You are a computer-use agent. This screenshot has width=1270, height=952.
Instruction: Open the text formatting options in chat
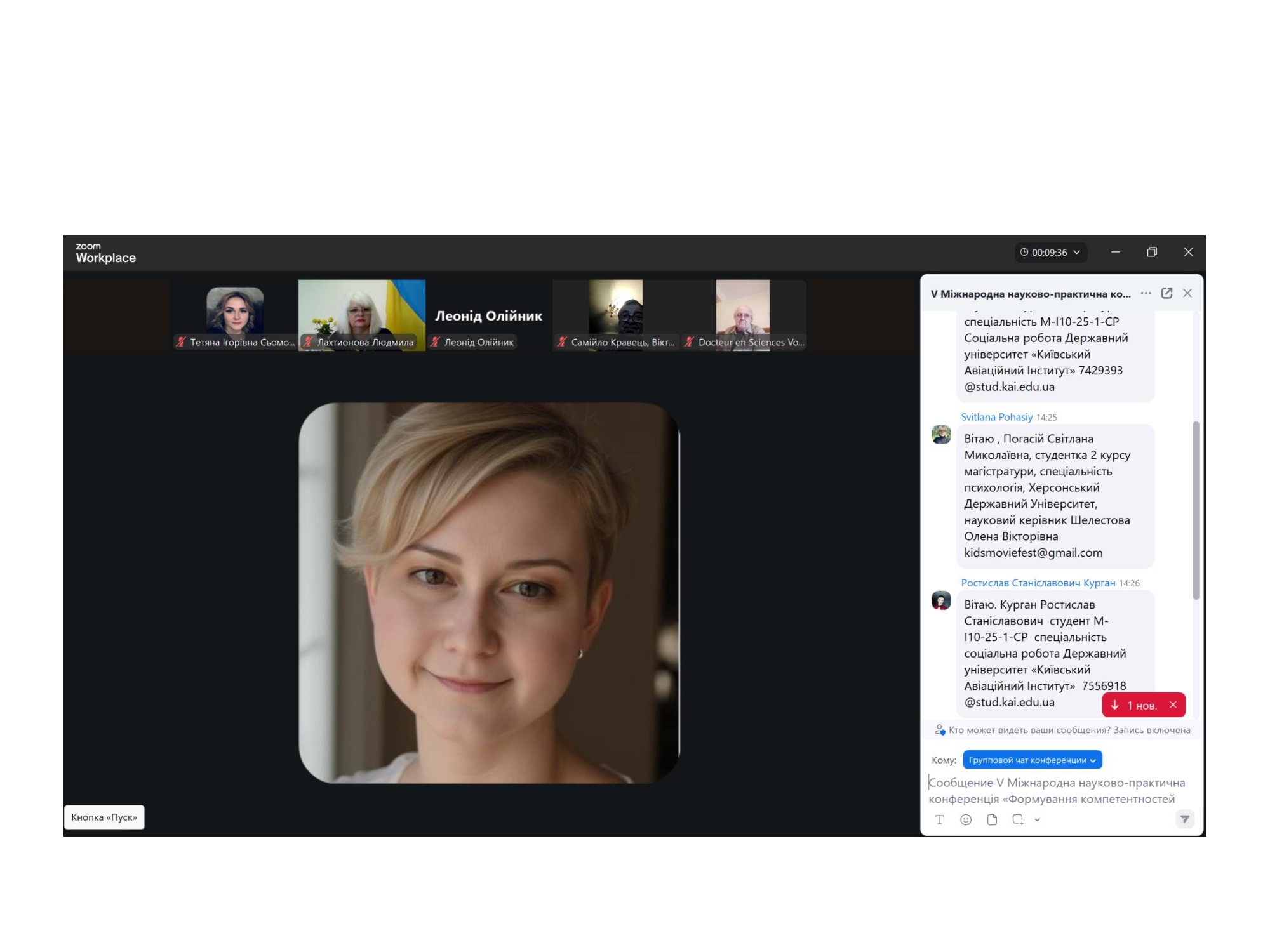[940, 819]
